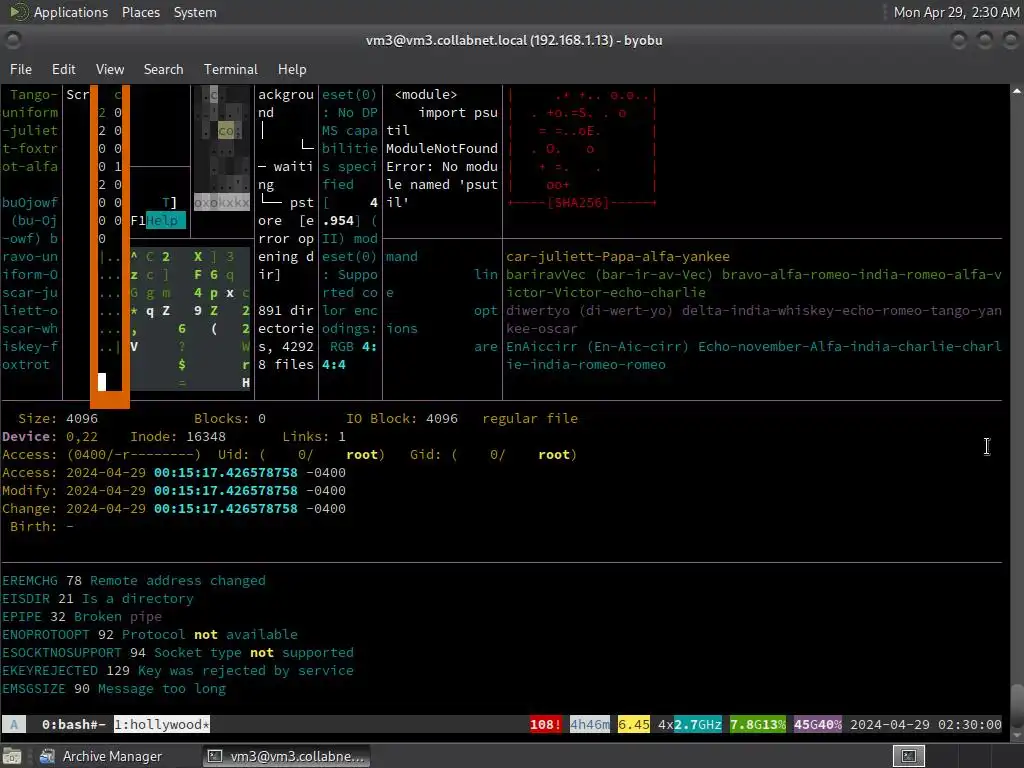Click the workspace switcher terminal thumbnail
Image resolution: width=1024 pixels, height=768 pixels.
[909, 756]
